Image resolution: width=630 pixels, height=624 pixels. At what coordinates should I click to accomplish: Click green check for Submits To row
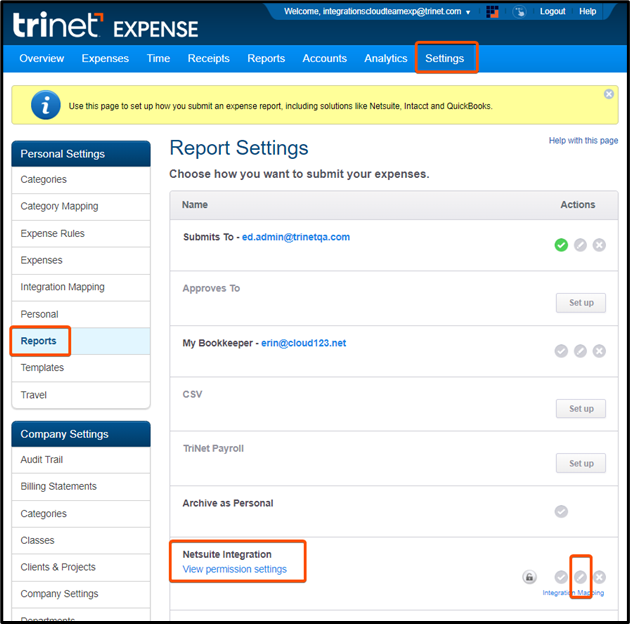coord(561,245)
